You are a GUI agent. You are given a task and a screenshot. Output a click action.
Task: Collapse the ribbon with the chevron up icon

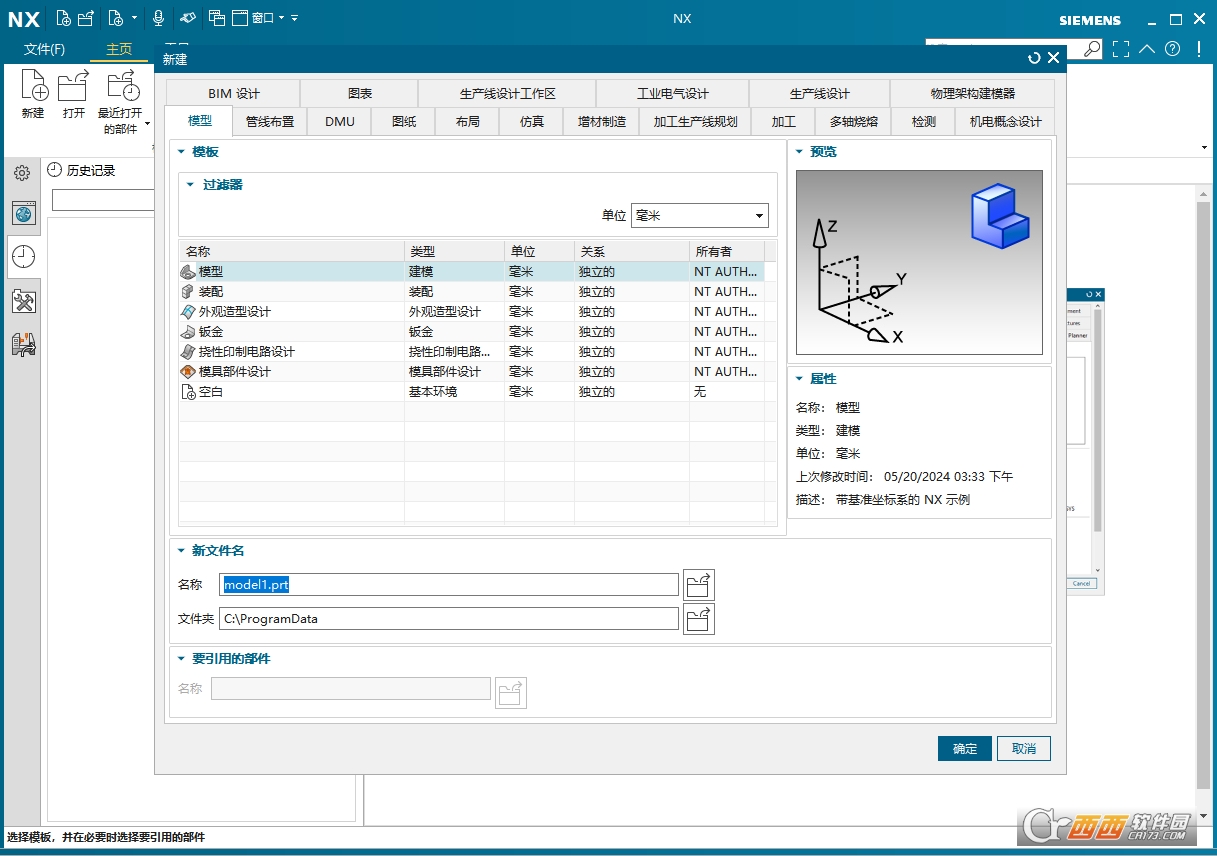tap(1147, 48)
